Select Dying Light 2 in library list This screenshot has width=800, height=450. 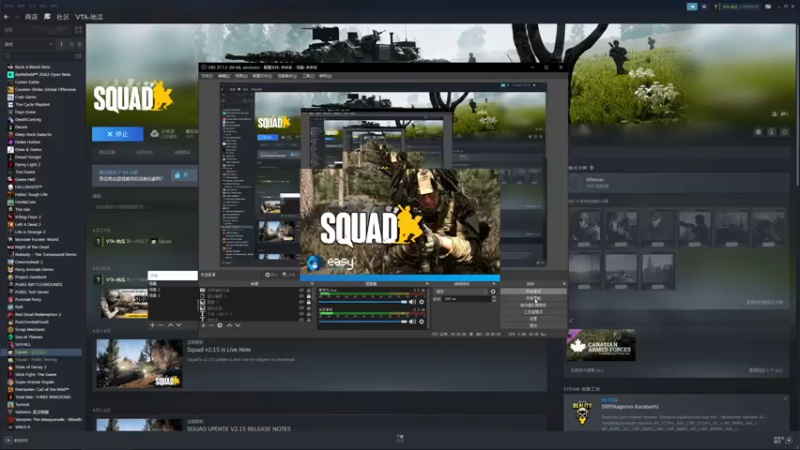(28, 164)
